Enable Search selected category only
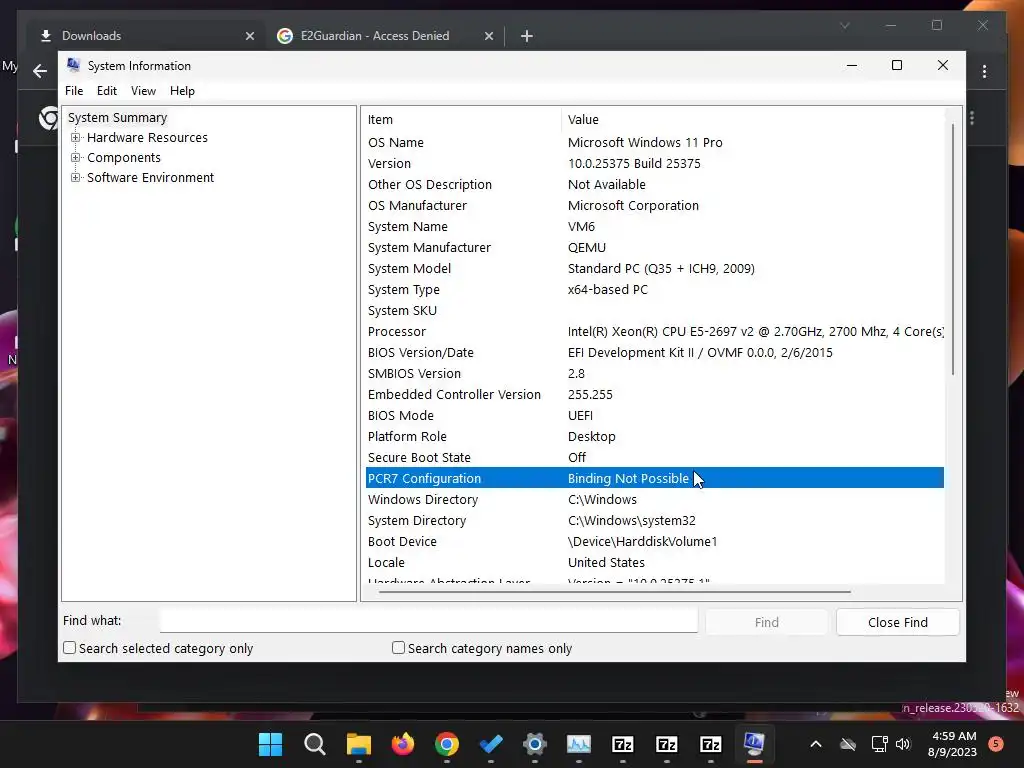Image resolution: width=1024 pixels, height=768 pixels. click(x=69, y=648)
